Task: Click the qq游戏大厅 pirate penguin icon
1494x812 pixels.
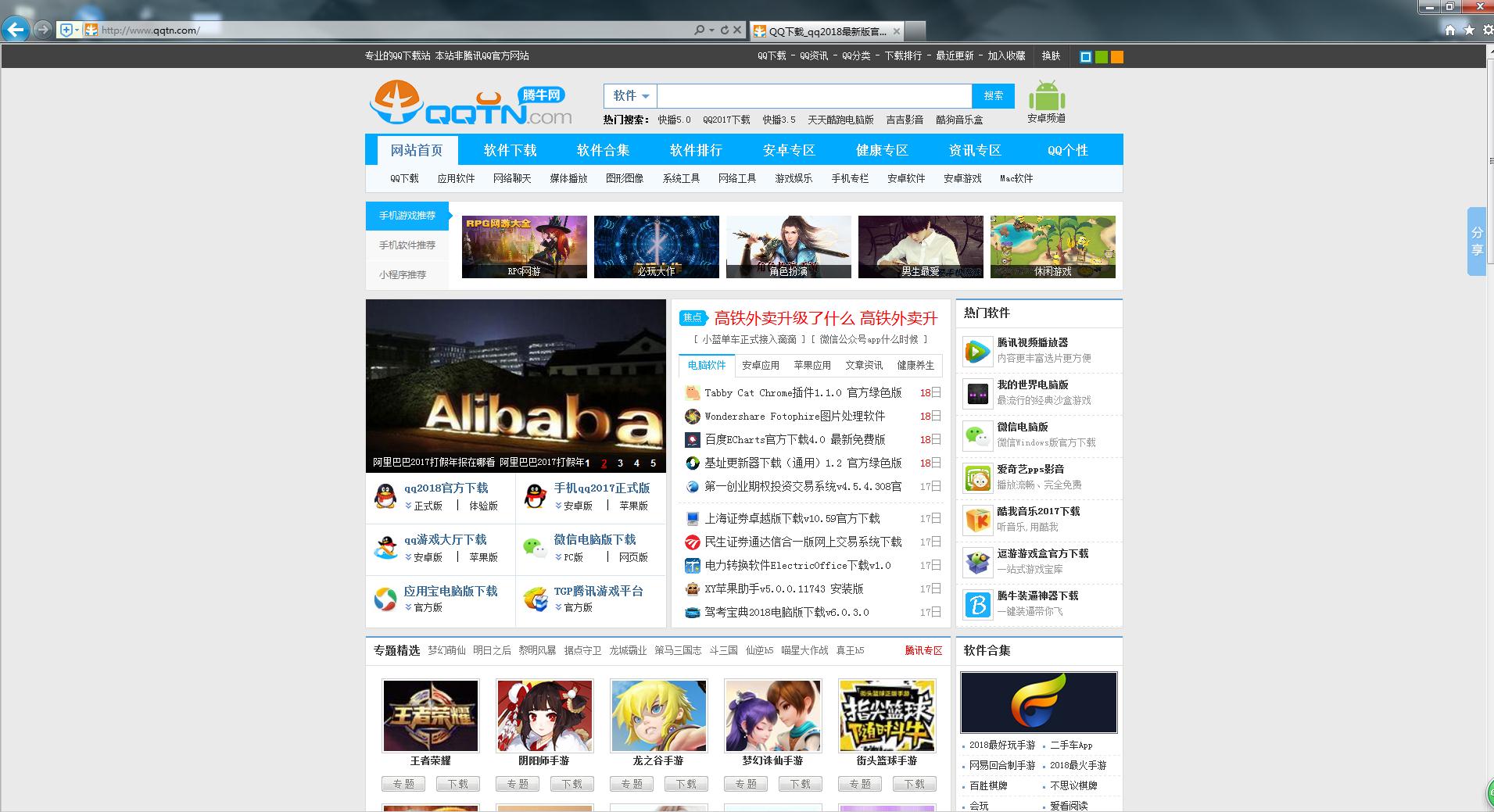Action: coord(385,548)
